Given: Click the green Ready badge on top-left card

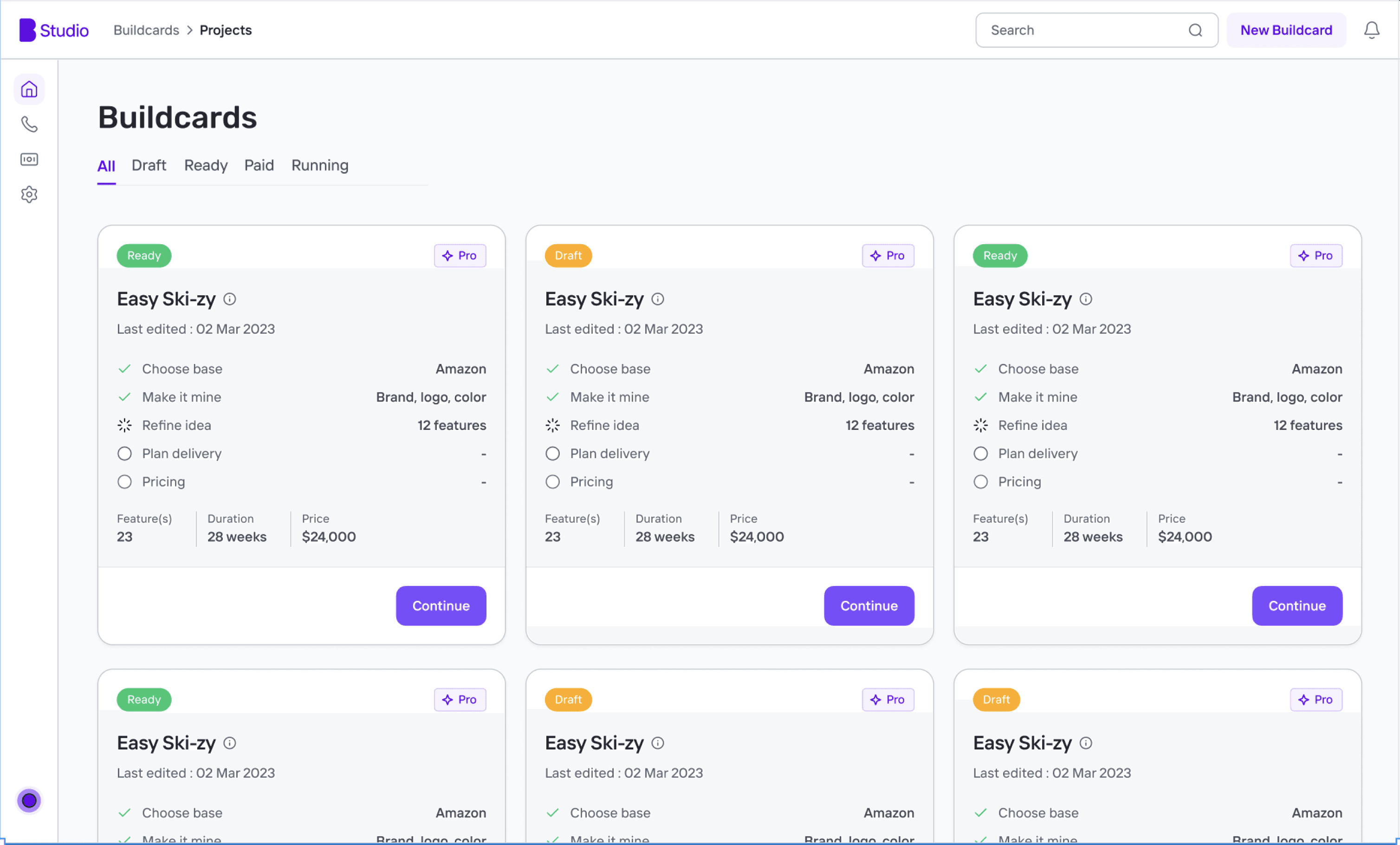Looking at the screenshot, I should point(144,256).
